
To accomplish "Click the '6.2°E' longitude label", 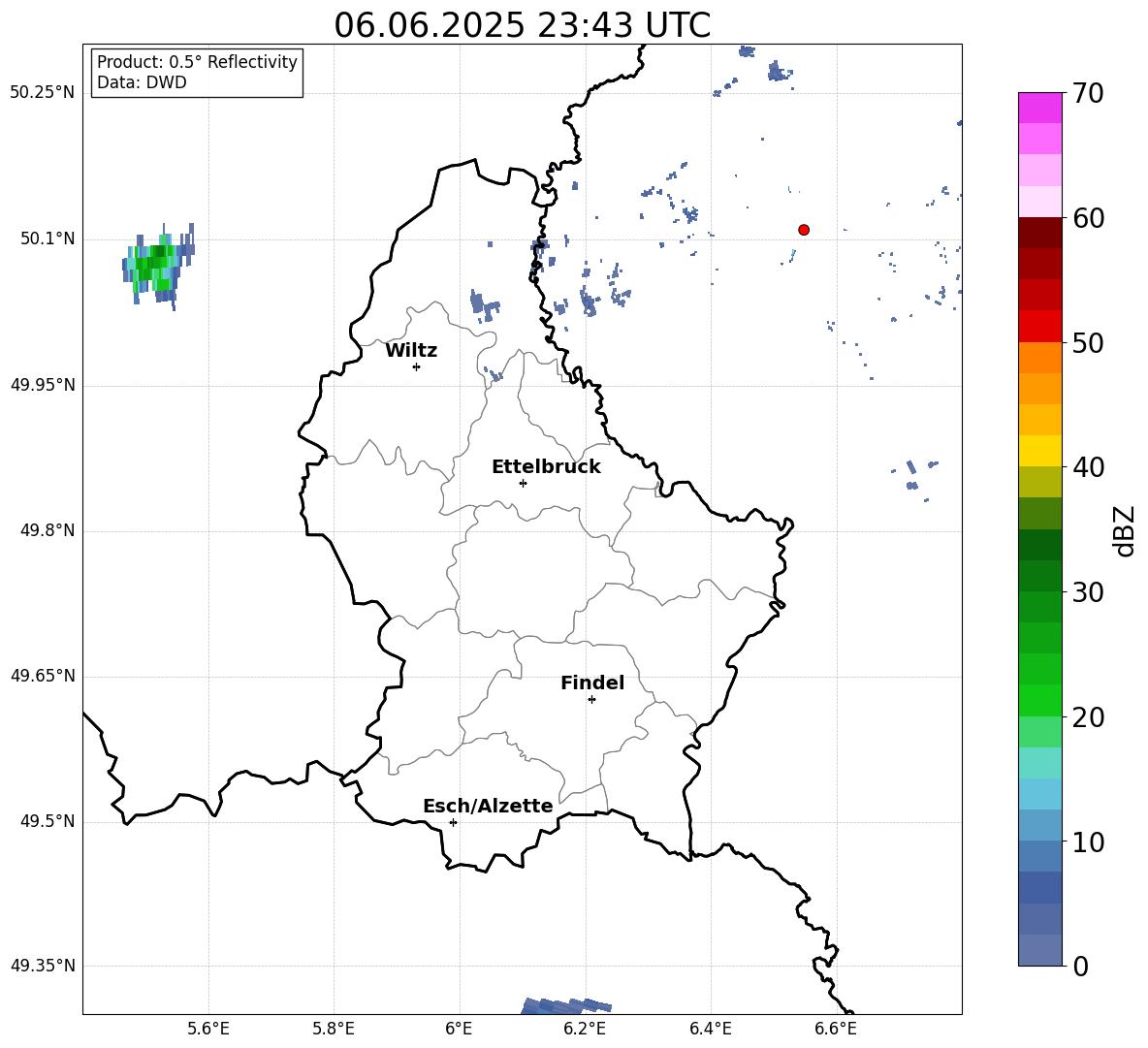I will coord(585,1029).
